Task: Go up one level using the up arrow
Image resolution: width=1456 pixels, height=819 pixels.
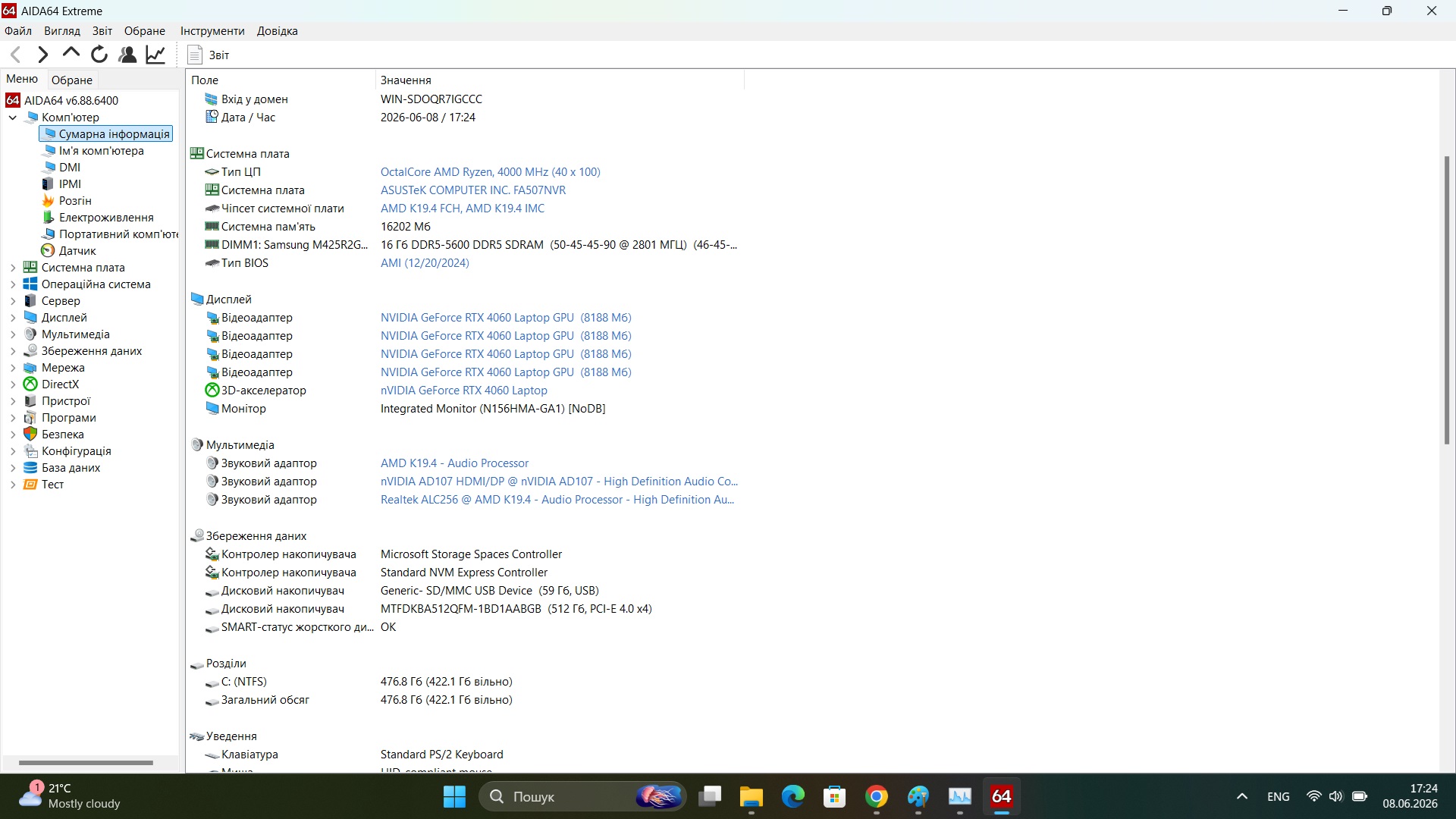Action: (71, 53)
